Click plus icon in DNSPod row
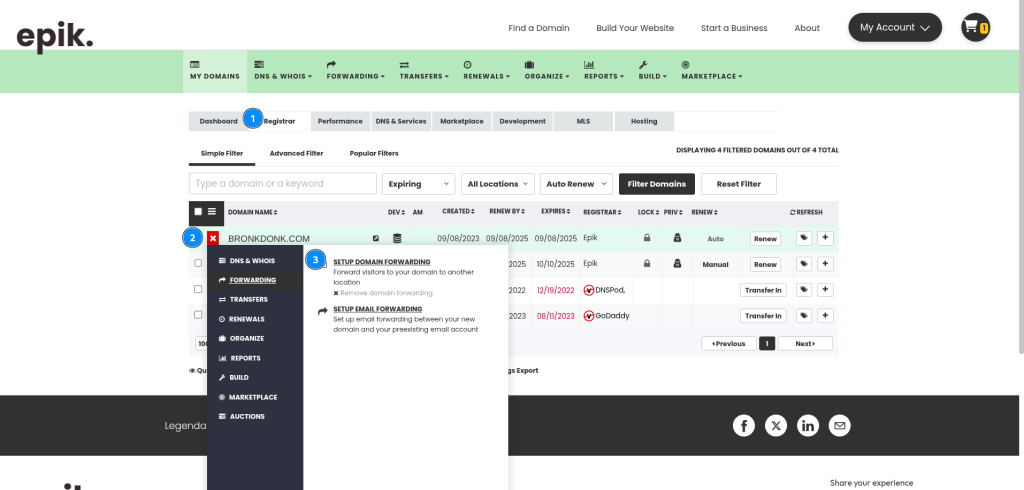The width and height of the screenshot is (1024, 490). tap(825, 290)
